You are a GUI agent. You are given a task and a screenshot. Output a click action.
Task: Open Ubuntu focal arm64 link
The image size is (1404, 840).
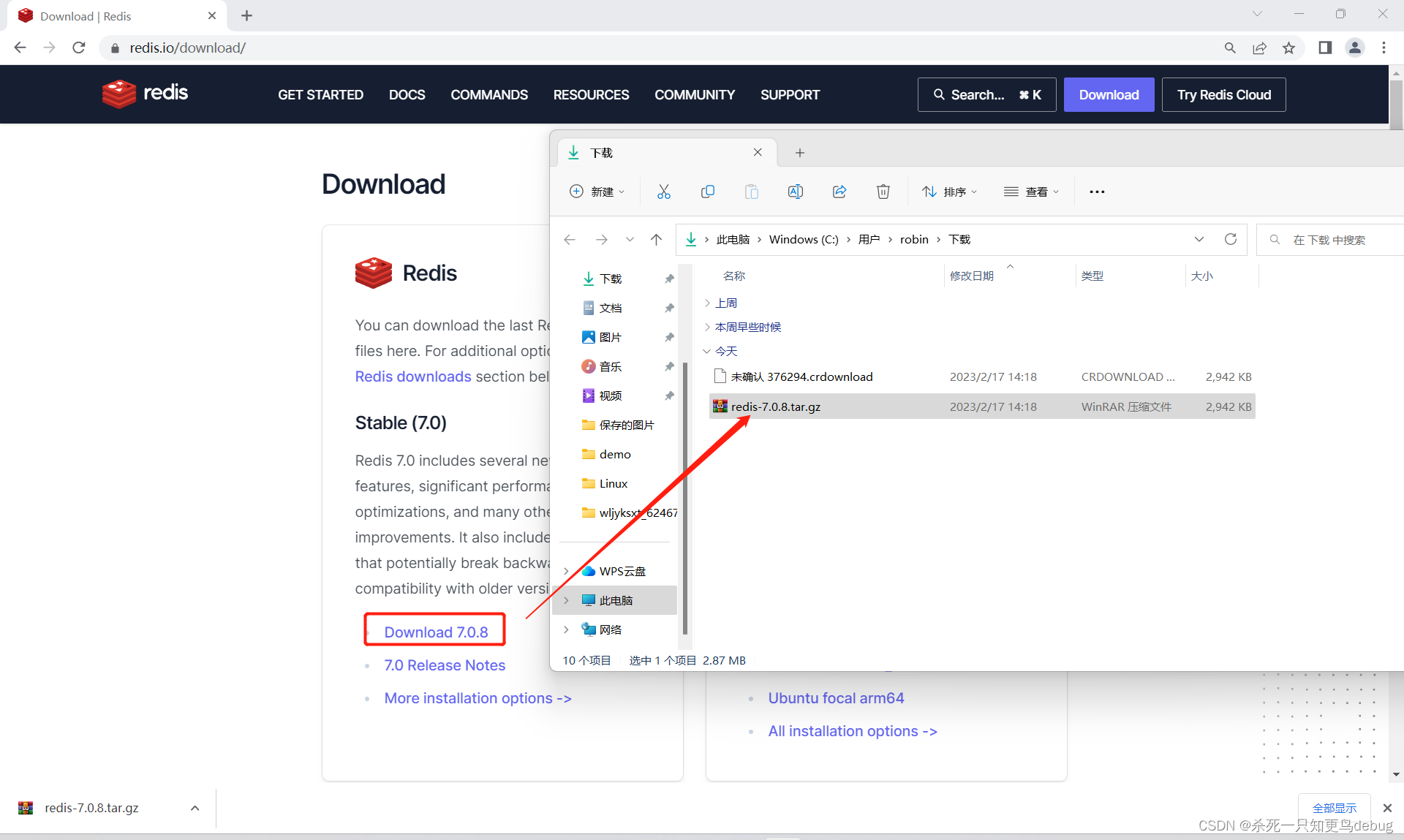pyautogui.click(x=836, y=698)
